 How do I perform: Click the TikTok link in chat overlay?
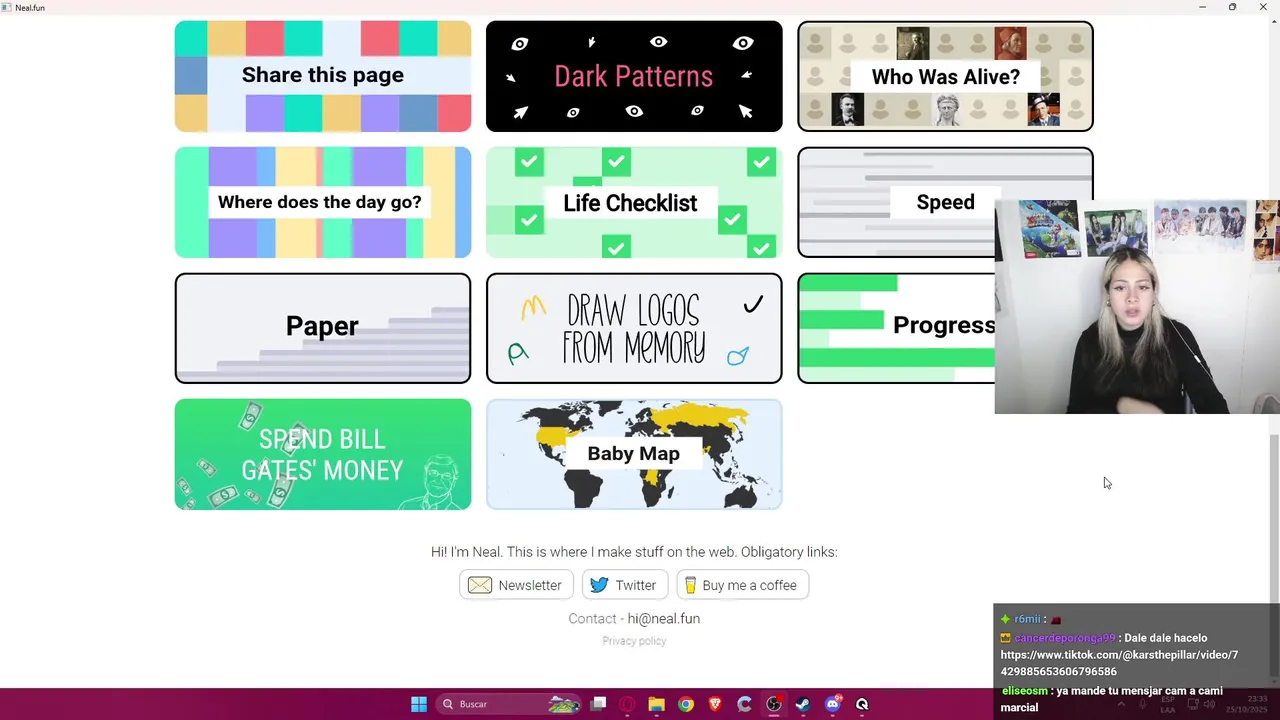(1119, 663)
